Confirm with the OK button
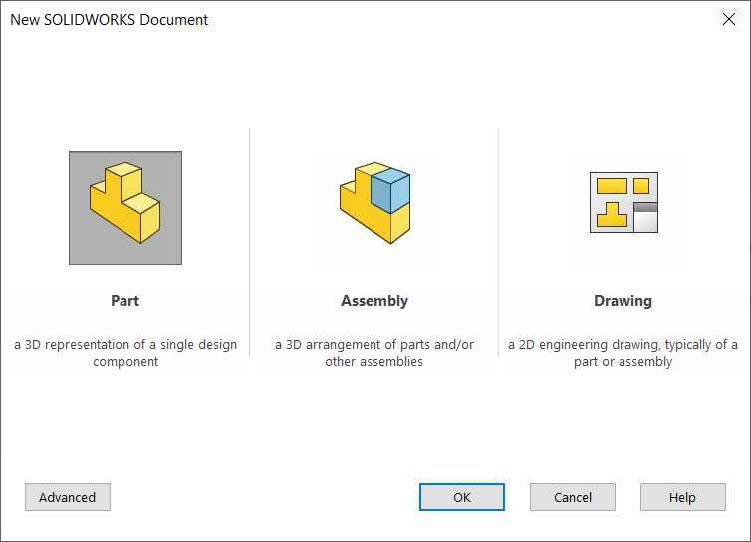 [x=462, y=497]
